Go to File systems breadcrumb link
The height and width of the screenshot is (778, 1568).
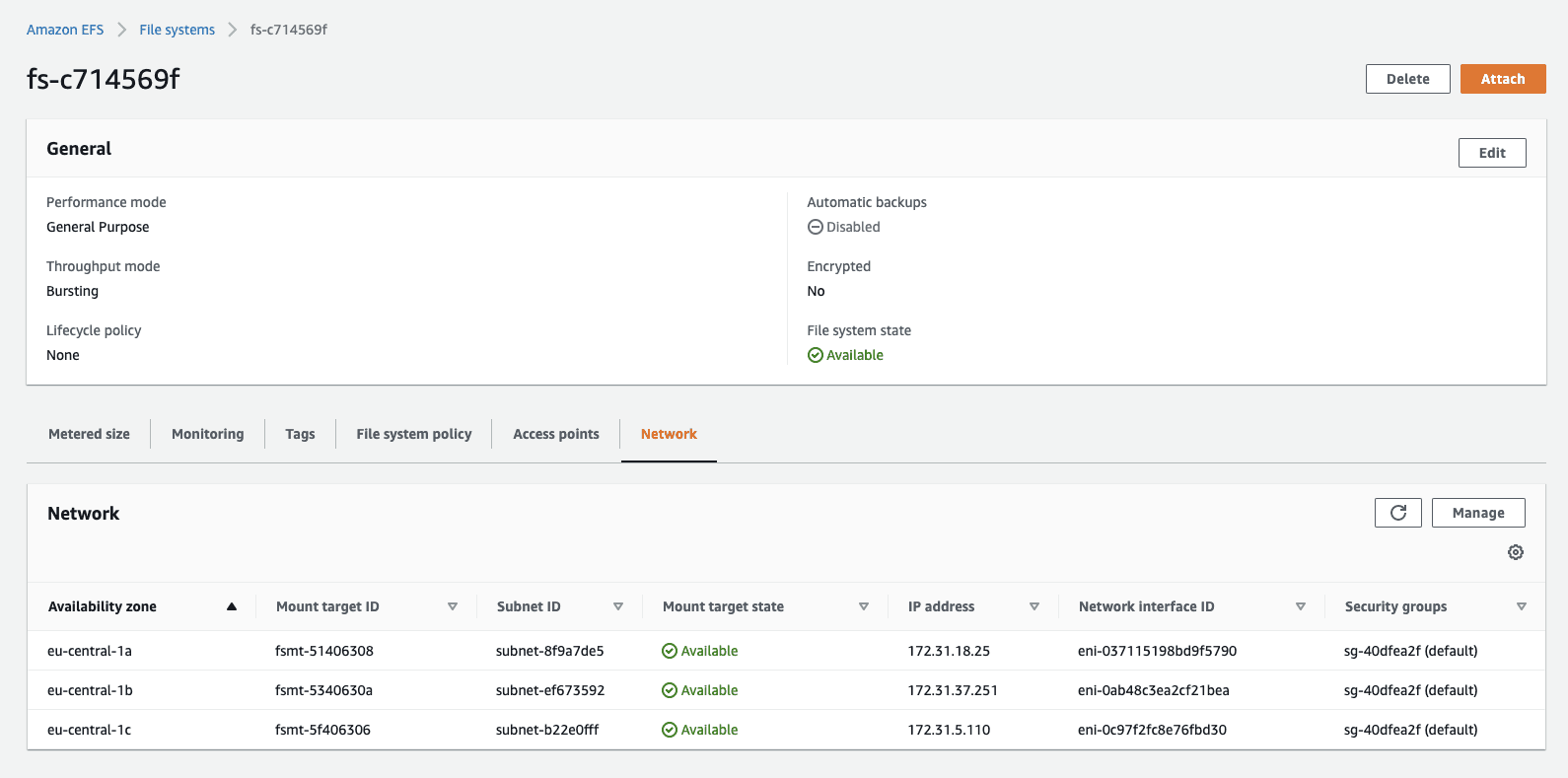click(x=177, y=30)
